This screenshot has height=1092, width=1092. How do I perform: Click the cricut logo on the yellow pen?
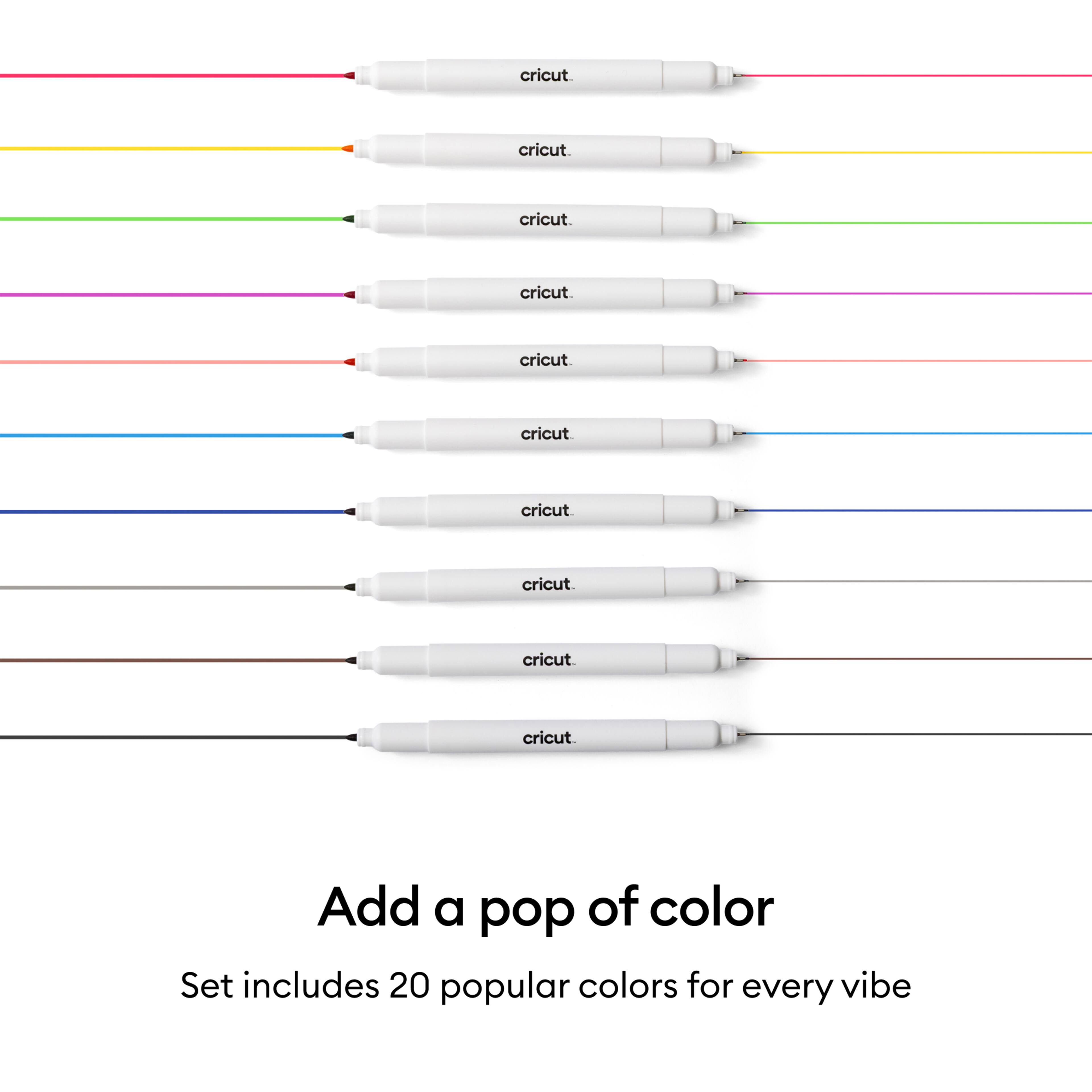[x=544, y=150]
